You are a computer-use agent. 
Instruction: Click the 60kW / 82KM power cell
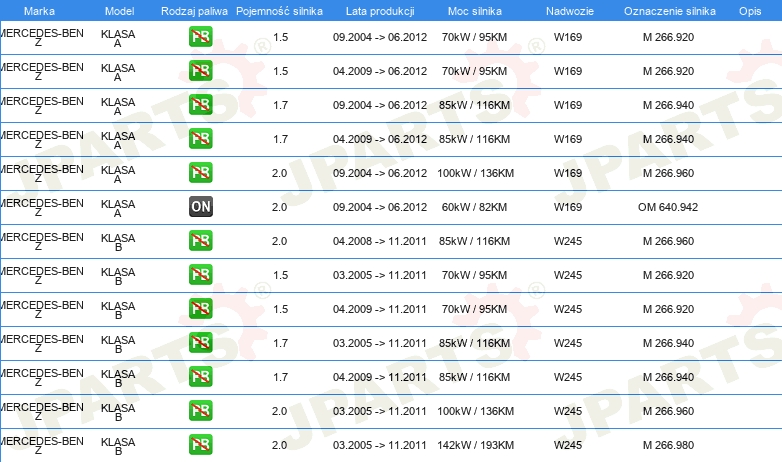coord(474,207)
